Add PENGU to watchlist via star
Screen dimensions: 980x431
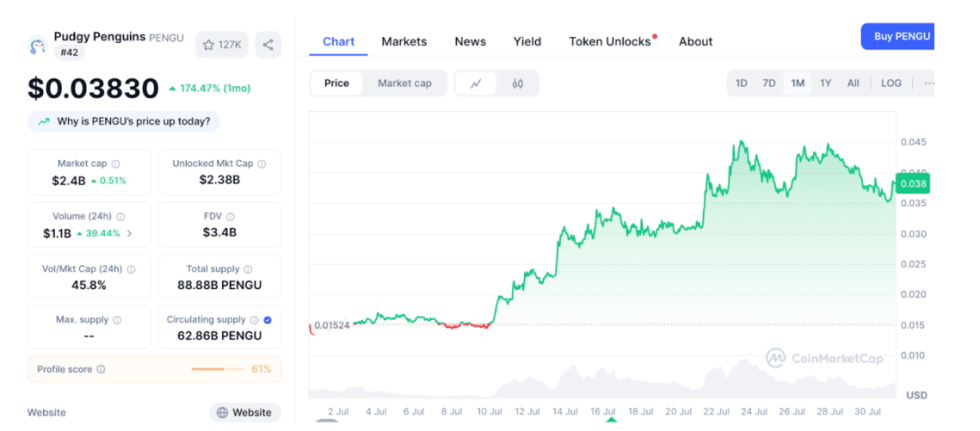coord(222,45)
